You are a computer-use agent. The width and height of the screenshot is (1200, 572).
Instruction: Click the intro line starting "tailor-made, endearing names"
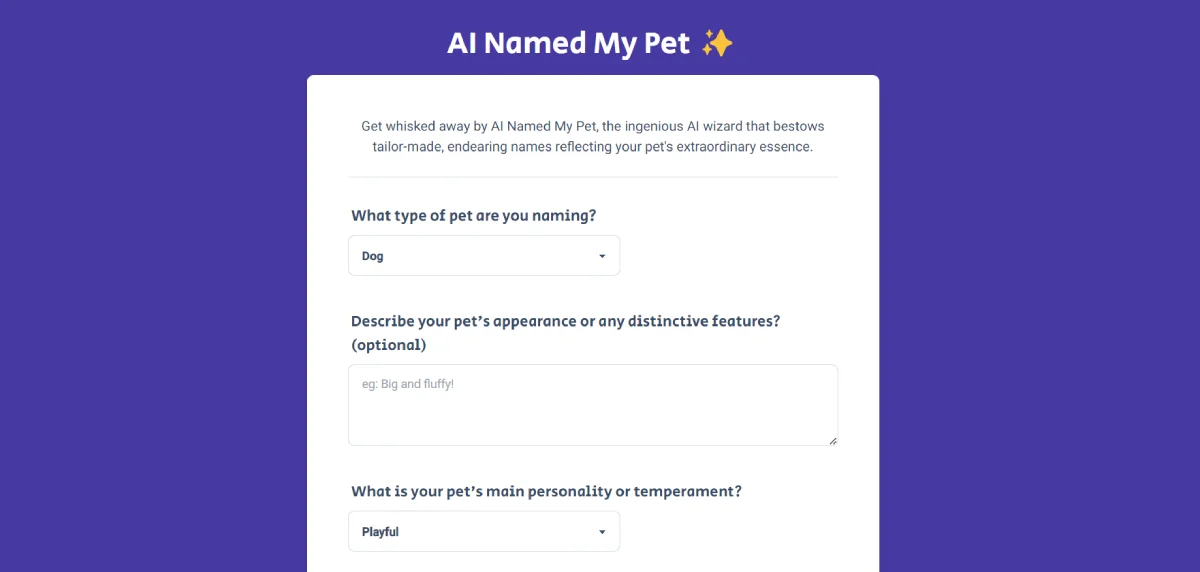click(x=593, y=147)
